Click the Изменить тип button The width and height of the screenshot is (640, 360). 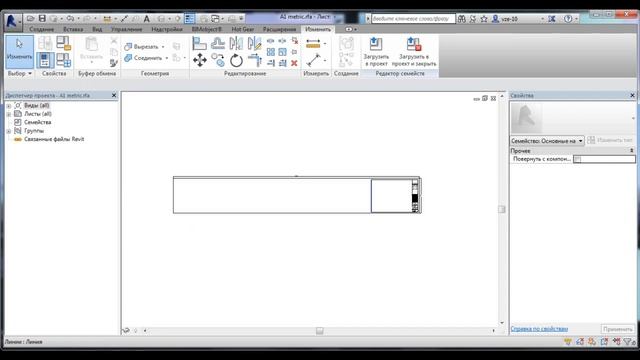pos(610,140)
